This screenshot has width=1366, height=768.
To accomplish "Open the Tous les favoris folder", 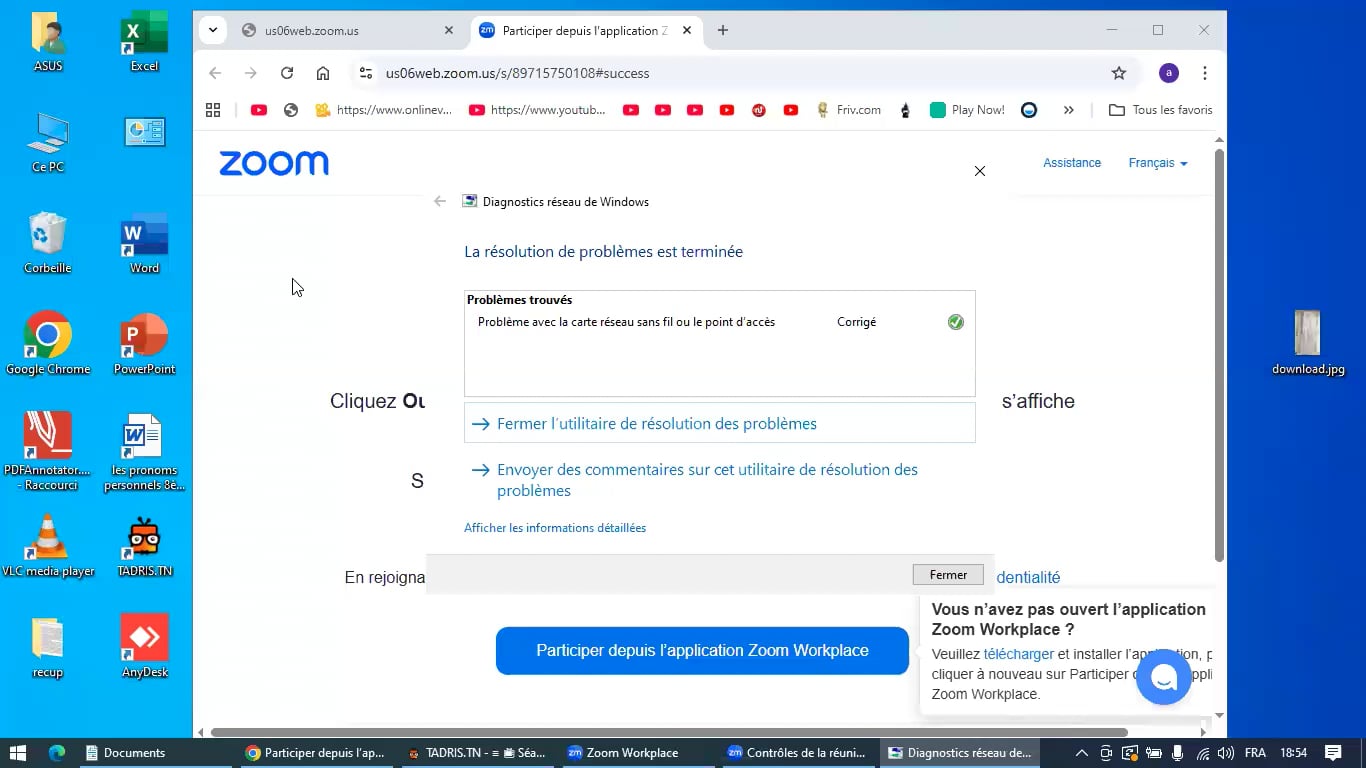I will tap(1161, 110).
